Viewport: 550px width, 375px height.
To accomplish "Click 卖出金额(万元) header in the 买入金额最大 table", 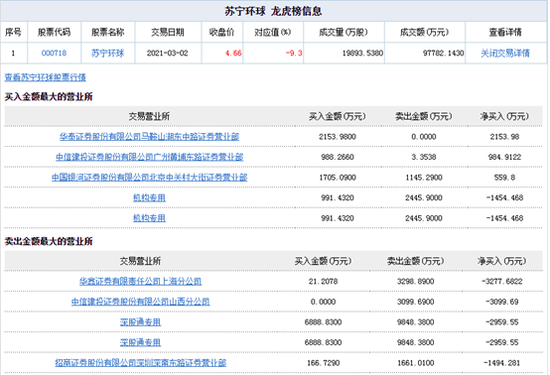I will (x=424, y=116).
